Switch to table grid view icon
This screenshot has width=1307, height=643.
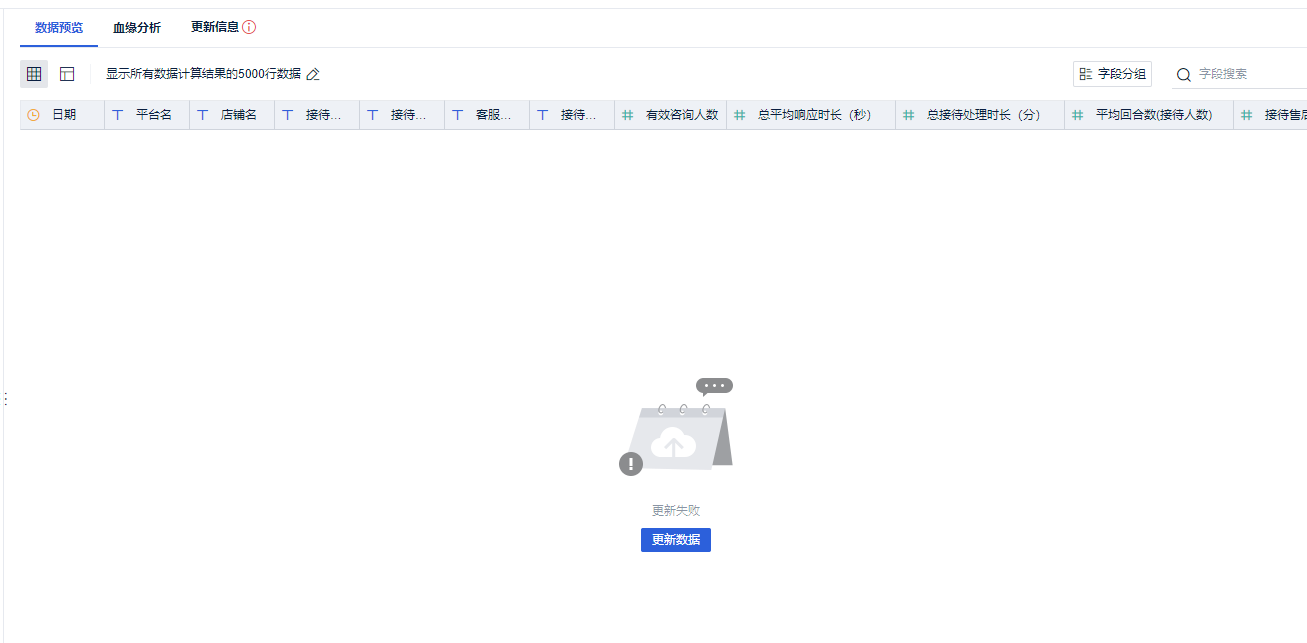click(x=34, y=74)
